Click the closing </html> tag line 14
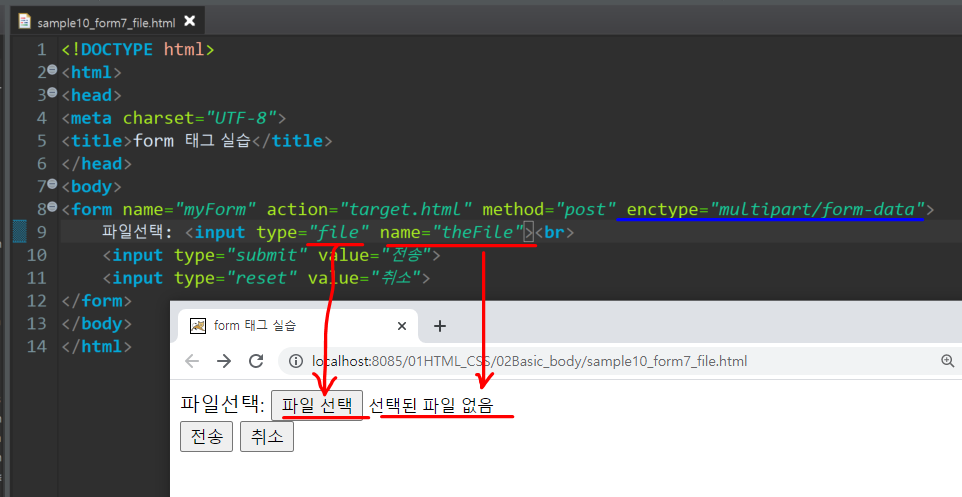The height and width of the screenshot is (497, 962). (x=96, y=346)
